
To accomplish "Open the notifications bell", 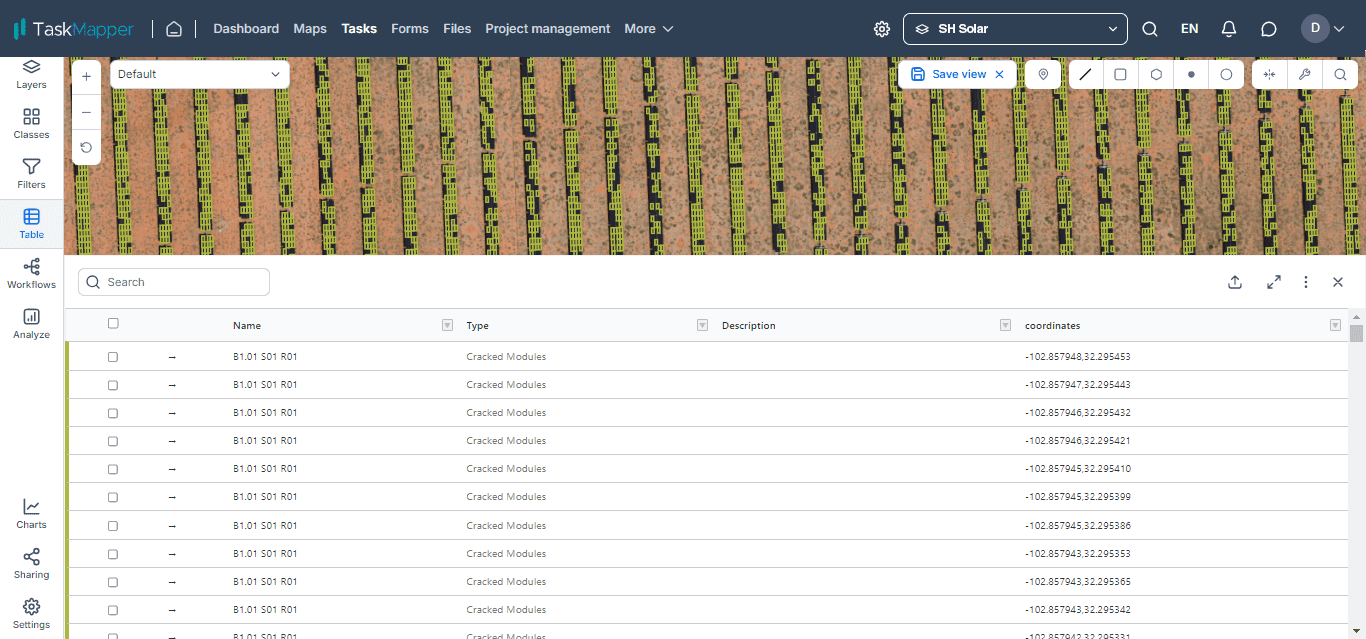I will (x=1229, y=29).
